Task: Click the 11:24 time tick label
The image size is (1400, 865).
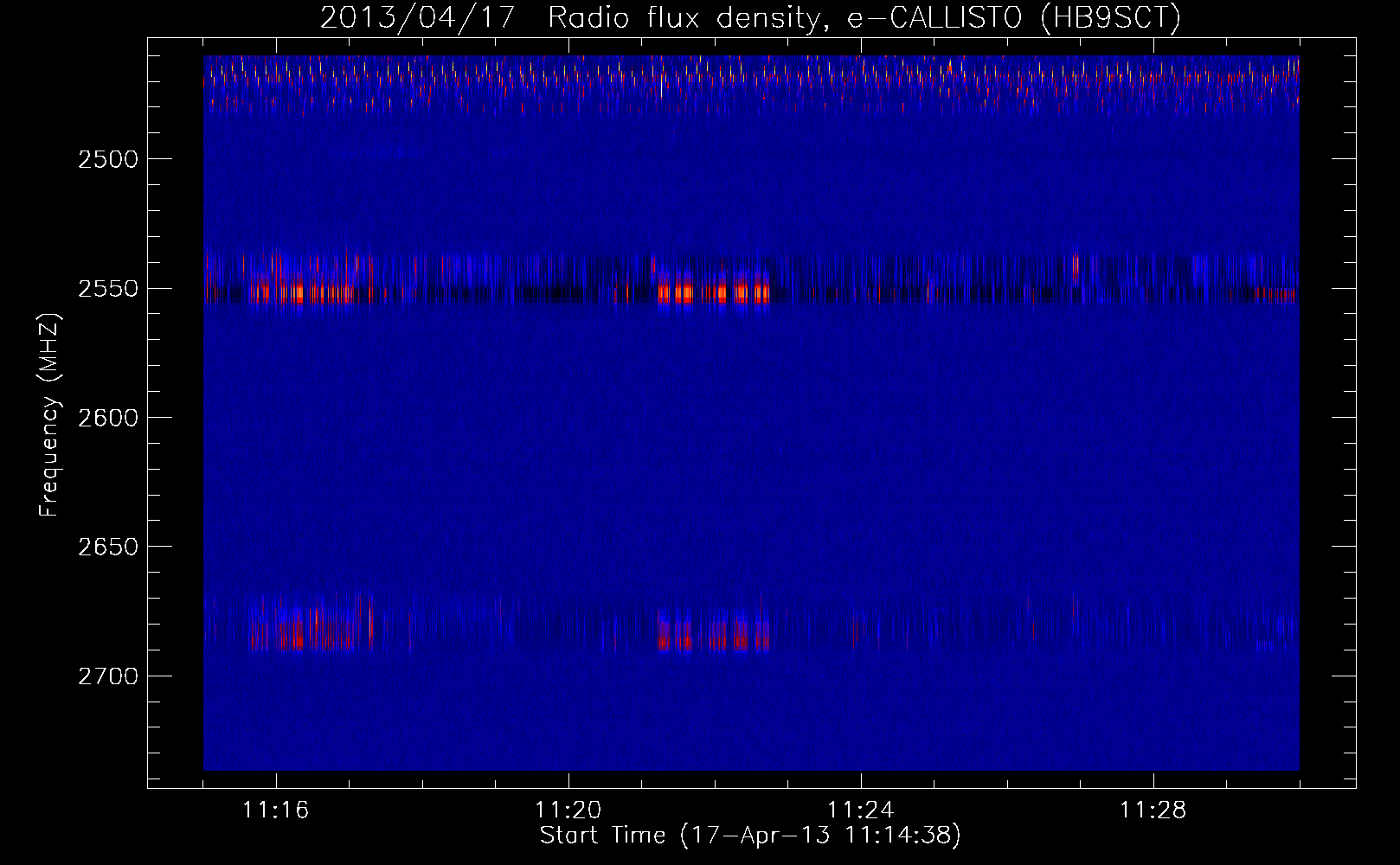Action: (x=861, y=810)
